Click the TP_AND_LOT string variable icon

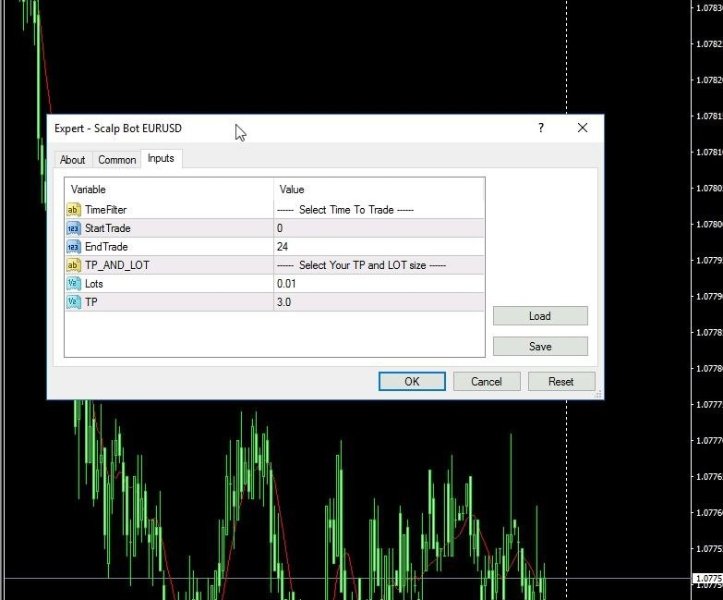tap(73, 265)
